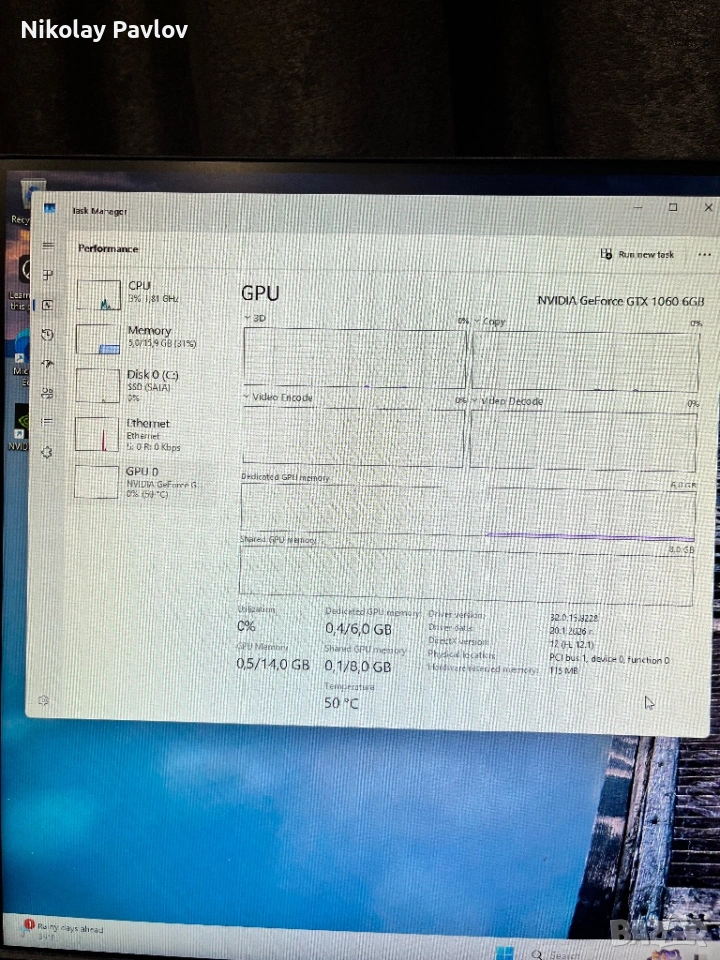This screenshot has height=960, width=720.
Task: Open the Video Encode engine dropdown
Action: 247,397
